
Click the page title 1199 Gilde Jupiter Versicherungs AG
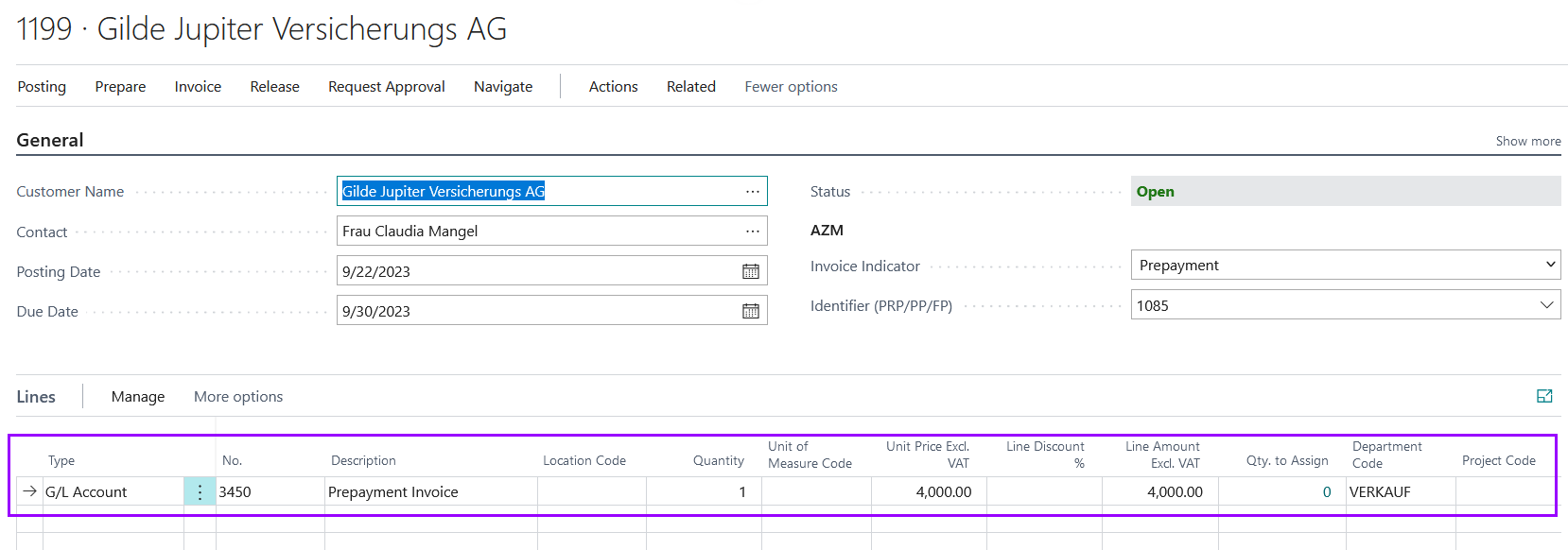[262, 28]
